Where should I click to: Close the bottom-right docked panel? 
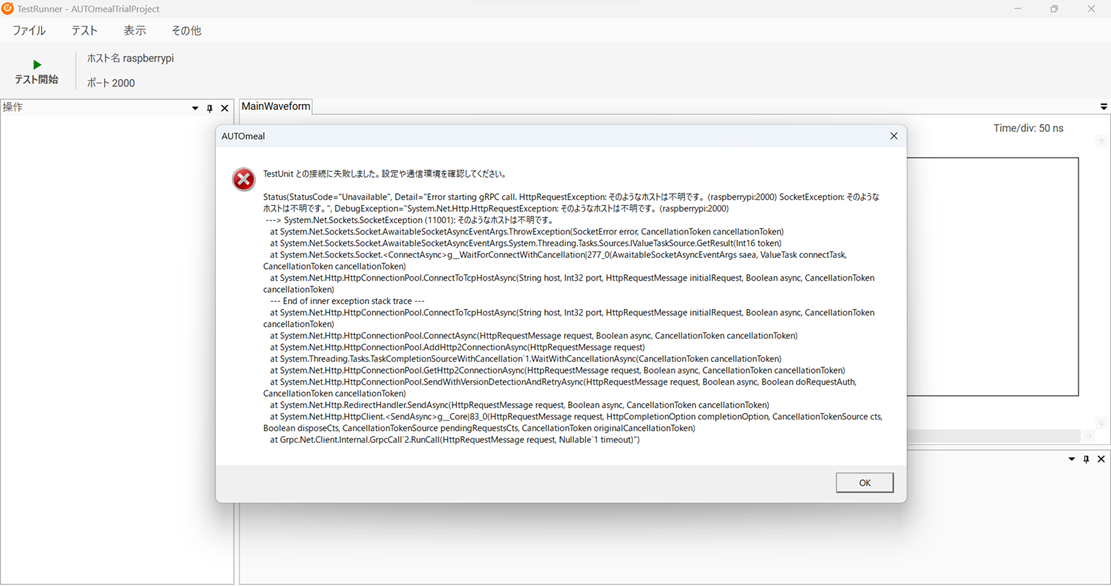click(x=1101, y=459)
